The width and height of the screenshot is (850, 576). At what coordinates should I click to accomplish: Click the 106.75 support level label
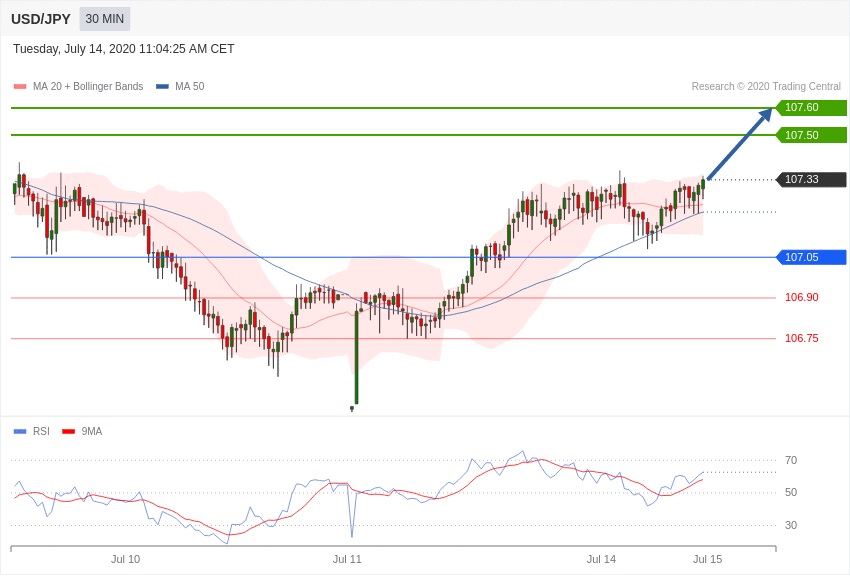click(x=801, y=338)
